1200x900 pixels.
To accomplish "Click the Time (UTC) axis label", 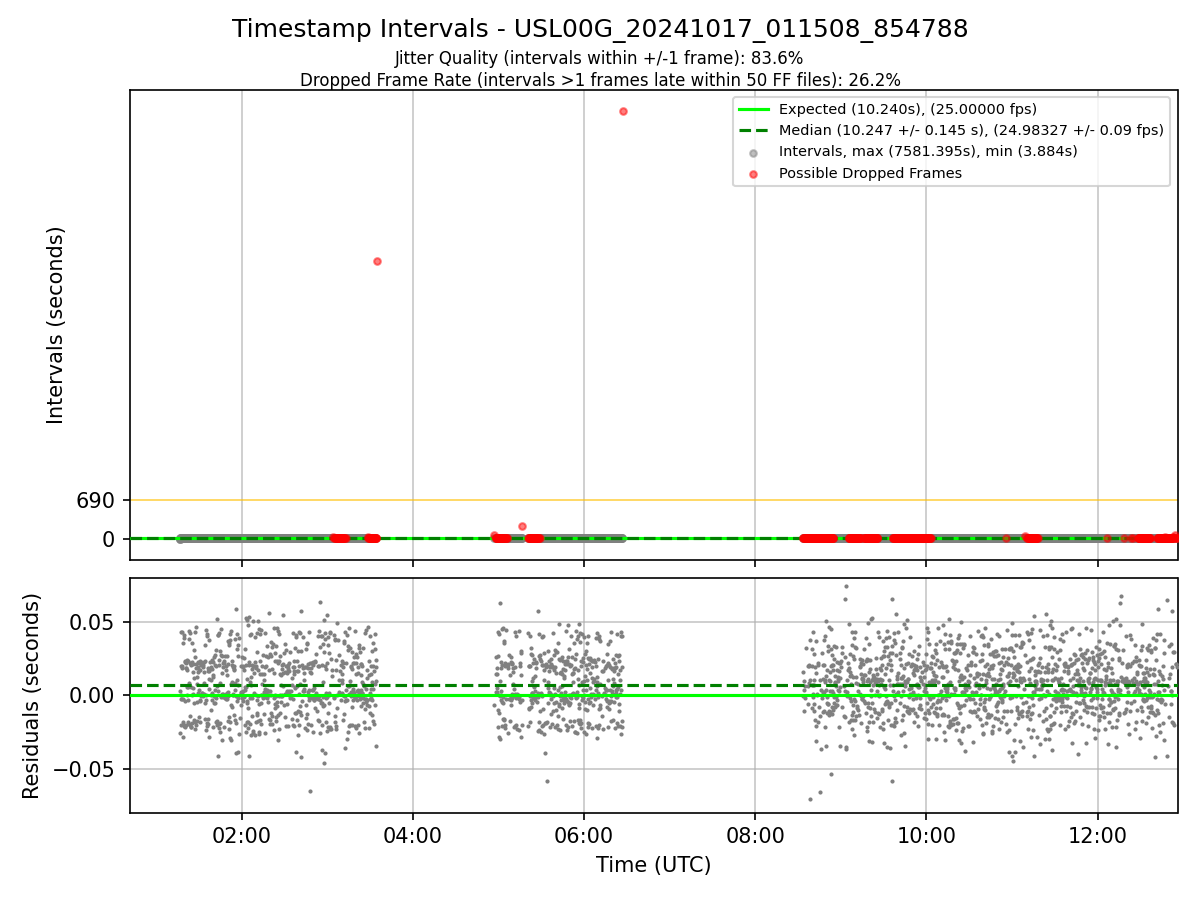I will pyautogui.click(x=653, y=865).
